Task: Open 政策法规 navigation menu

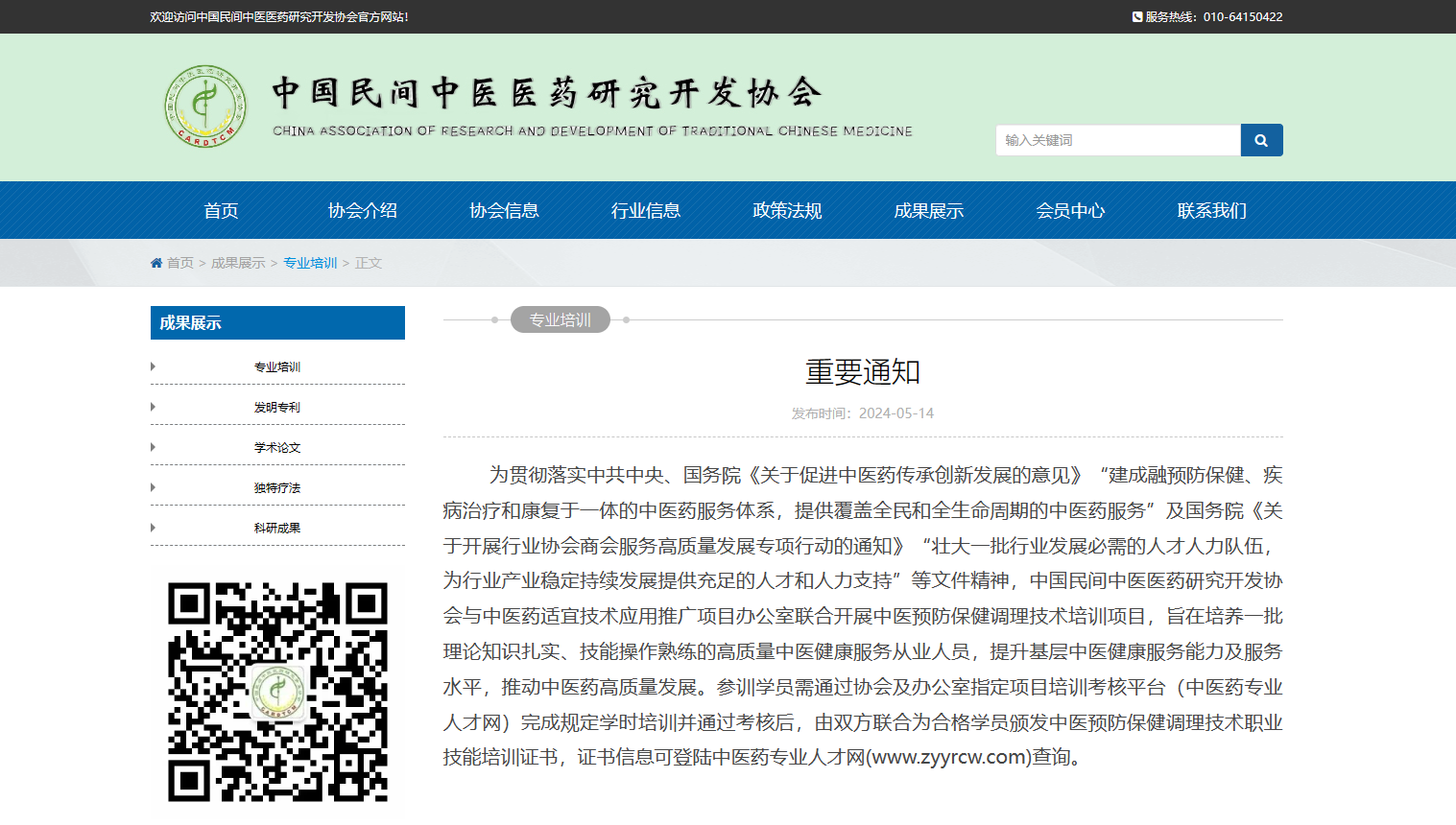Action: (787, 210)
